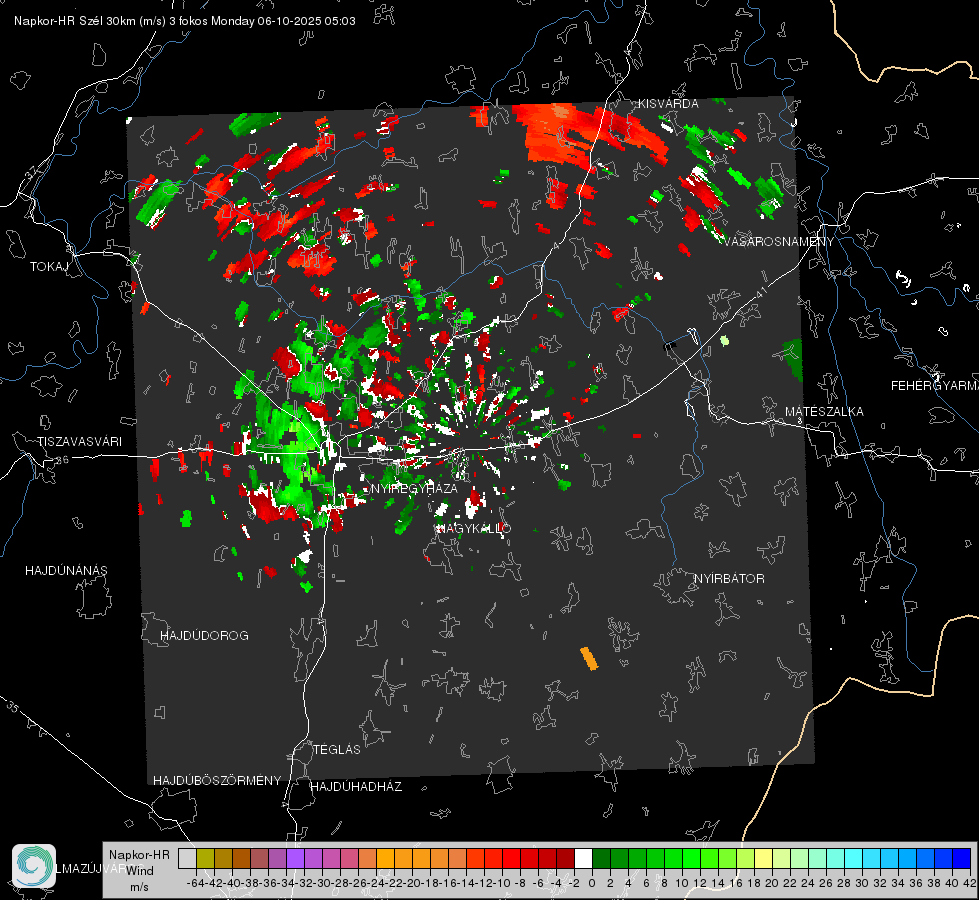Click the 'Wind' label in the legend

pyautogui.click(x=140, y=871)
